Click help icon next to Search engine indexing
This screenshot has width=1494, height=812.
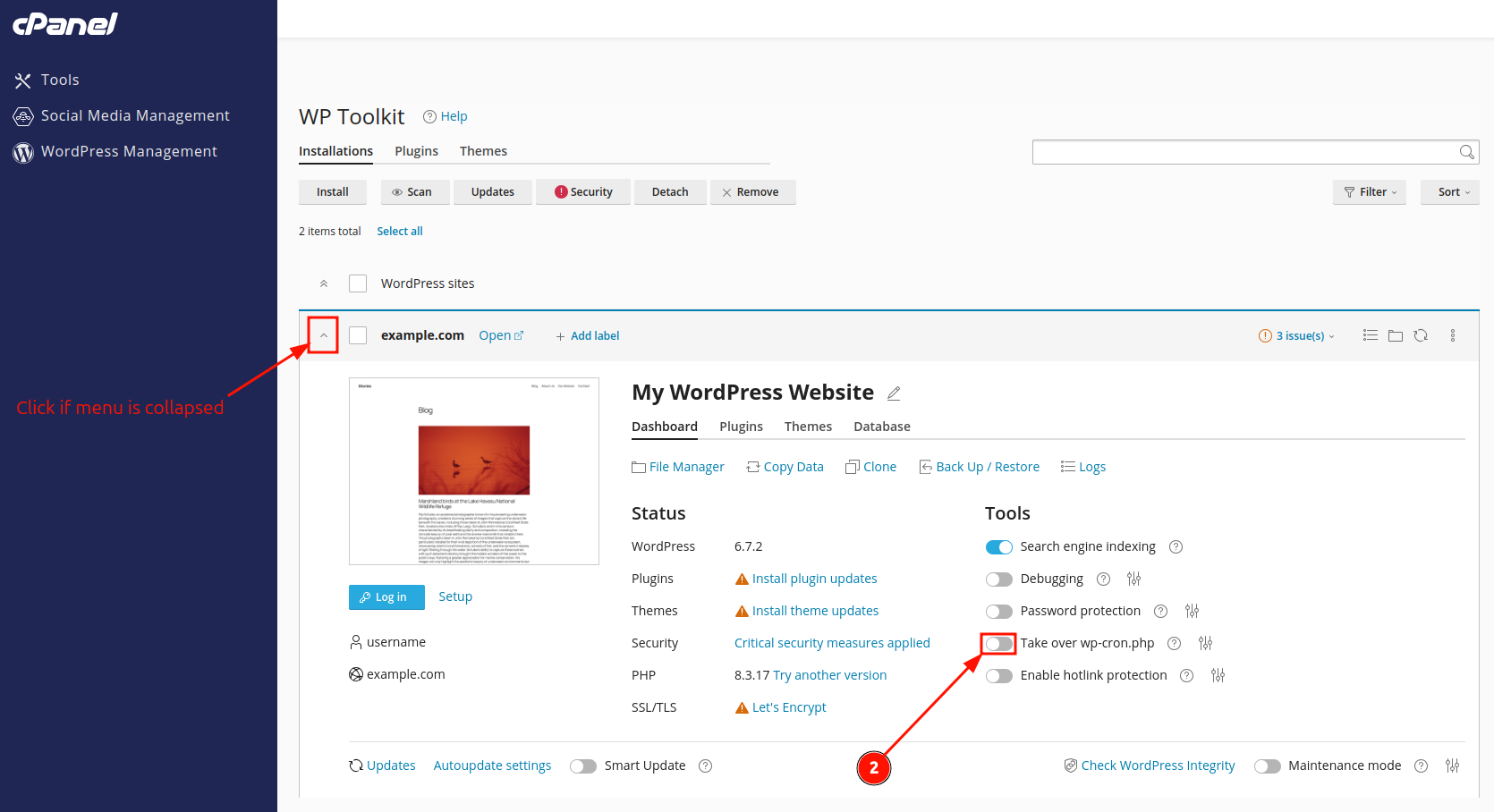1176,547
